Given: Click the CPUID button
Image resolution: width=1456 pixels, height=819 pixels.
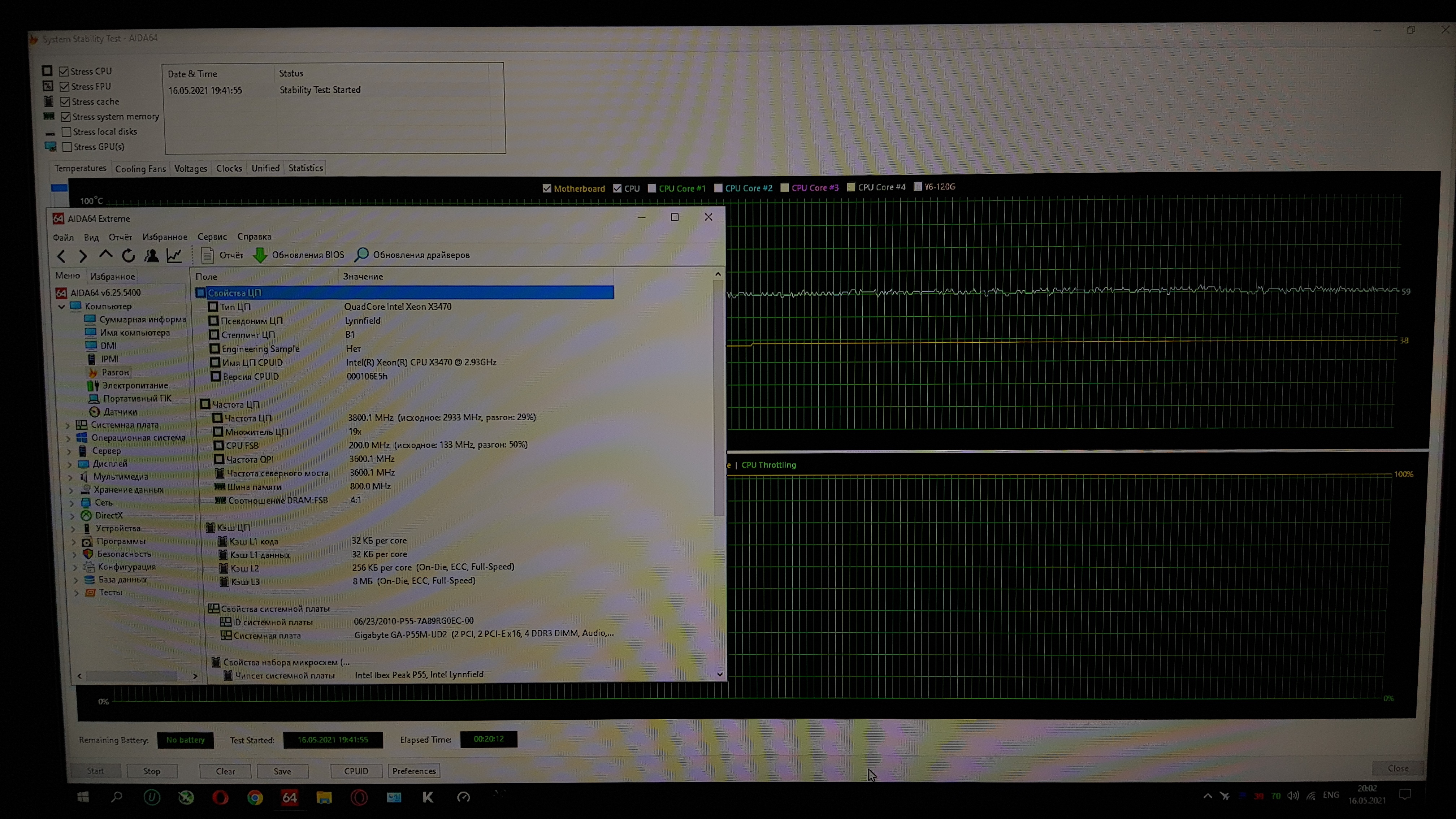Looking at the screenshot, I should click(356, 771).
